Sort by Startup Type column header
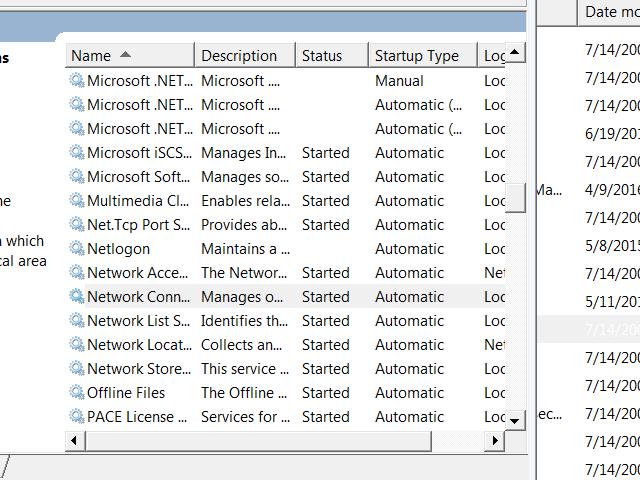Image resolution: width=640 pixels, height=480 pixels. [x=423, y=55]
